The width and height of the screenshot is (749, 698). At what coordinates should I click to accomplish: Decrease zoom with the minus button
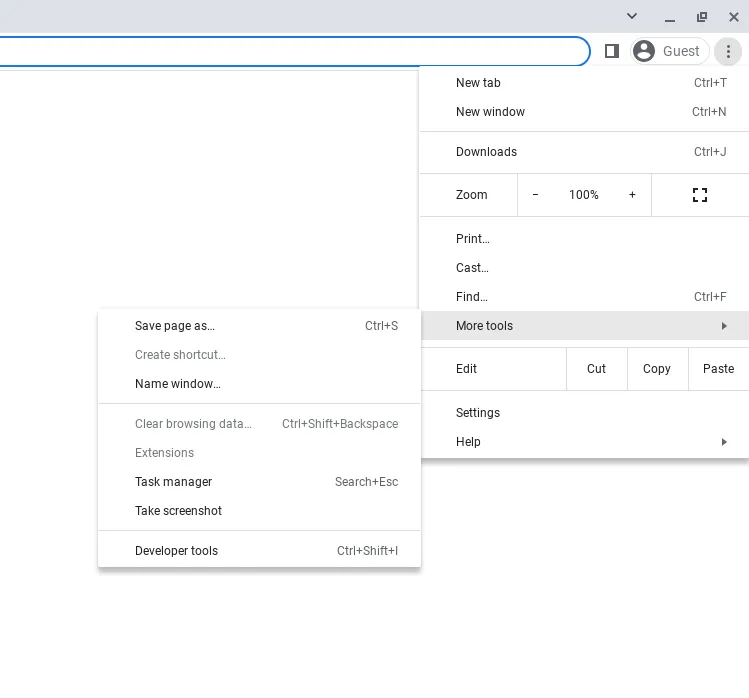click(x=535, y=195)
